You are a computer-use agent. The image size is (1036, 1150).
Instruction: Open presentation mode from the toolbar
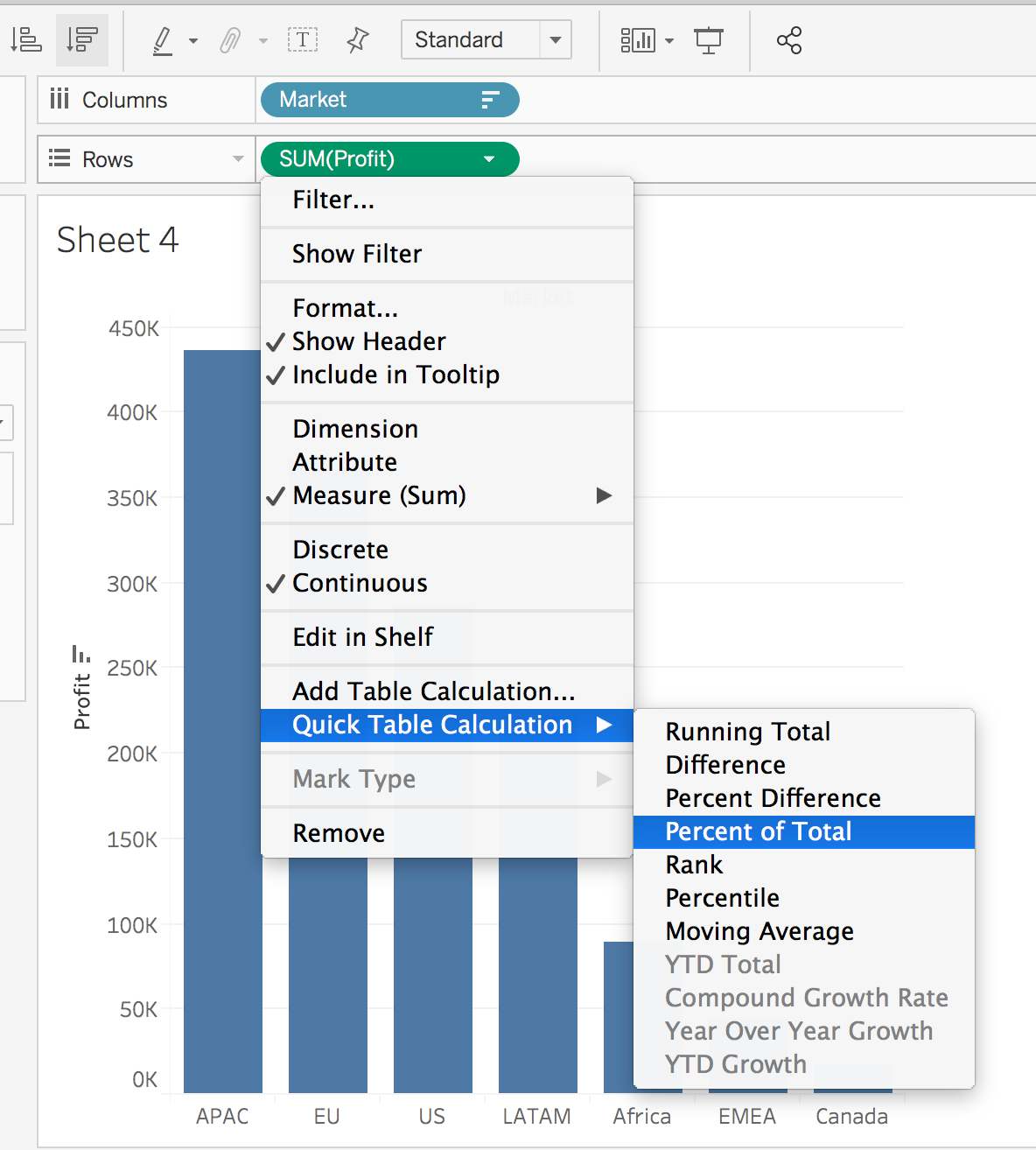coord(708,40)
